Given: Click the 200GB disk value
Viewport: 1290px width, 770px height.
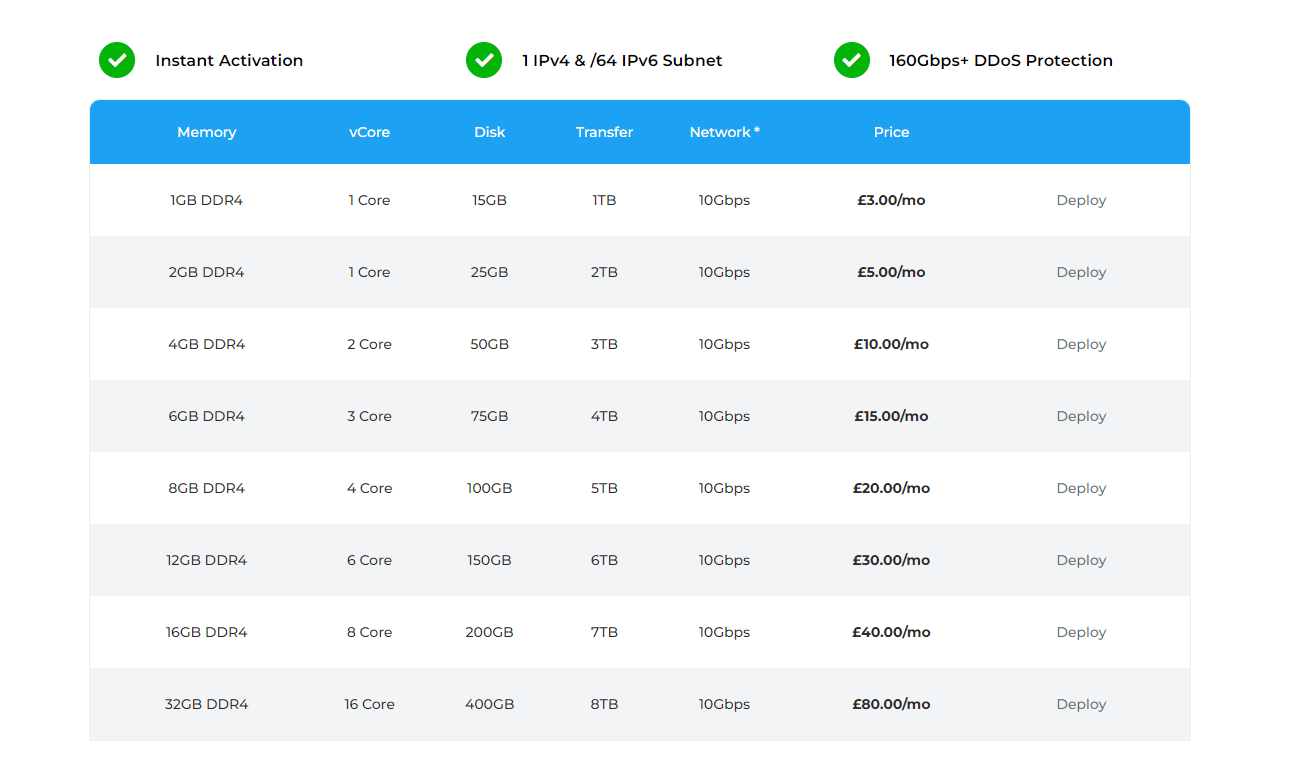Looking at the screenshot, I should (490, 632).
